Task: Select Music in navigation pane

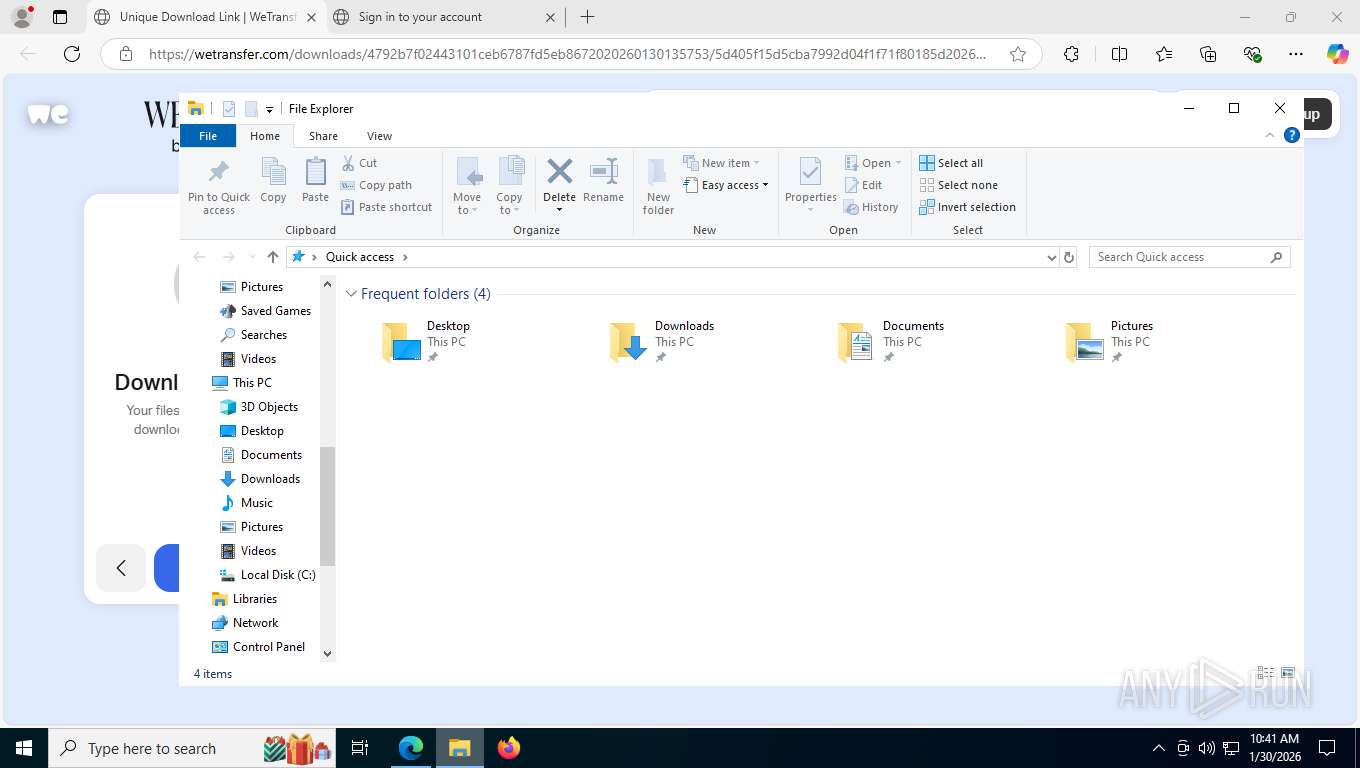Action: [x=246, y=503]
